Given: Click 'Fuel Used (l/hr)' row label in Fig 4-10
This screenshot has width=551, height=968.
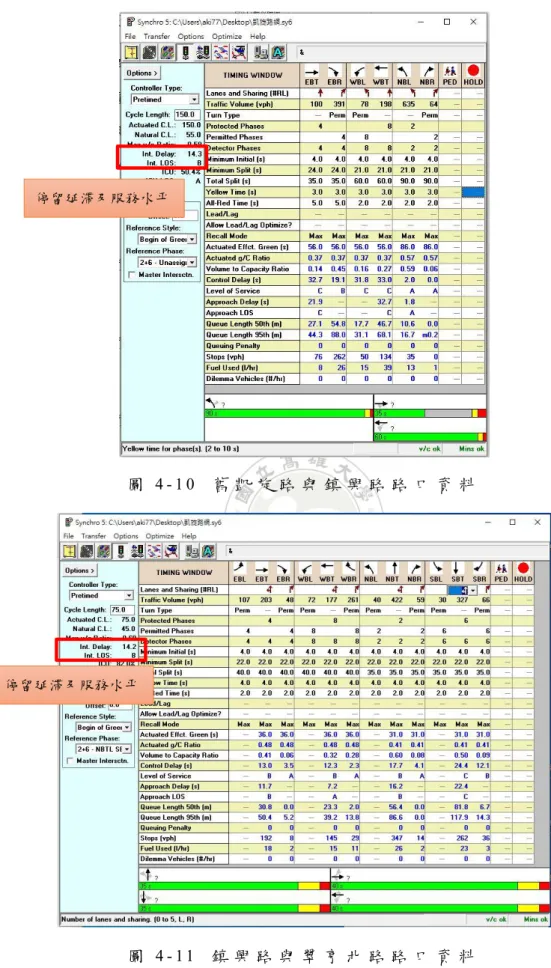Looking at the screenshot, I should (252, 367).
